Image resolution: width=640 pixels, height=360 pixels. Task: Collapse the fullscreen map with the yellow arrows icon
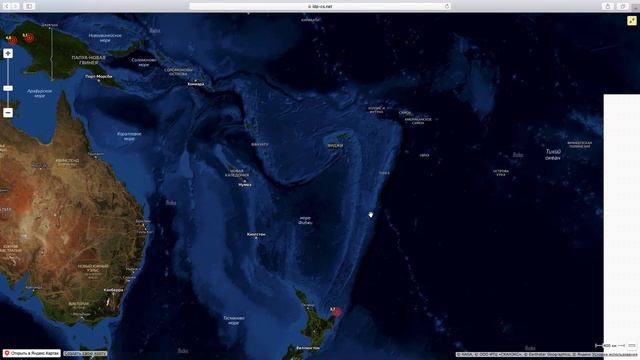[x=632, y=20]
